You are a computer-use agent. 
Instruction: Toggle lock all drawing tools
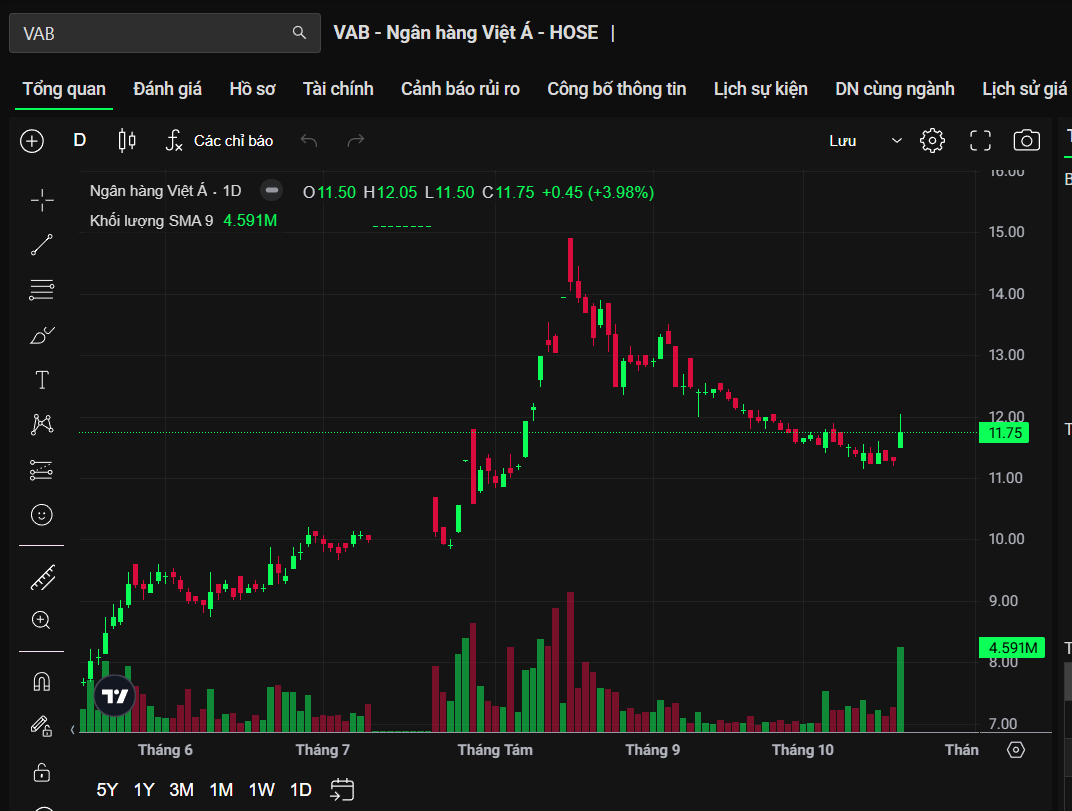coord(42,772)
